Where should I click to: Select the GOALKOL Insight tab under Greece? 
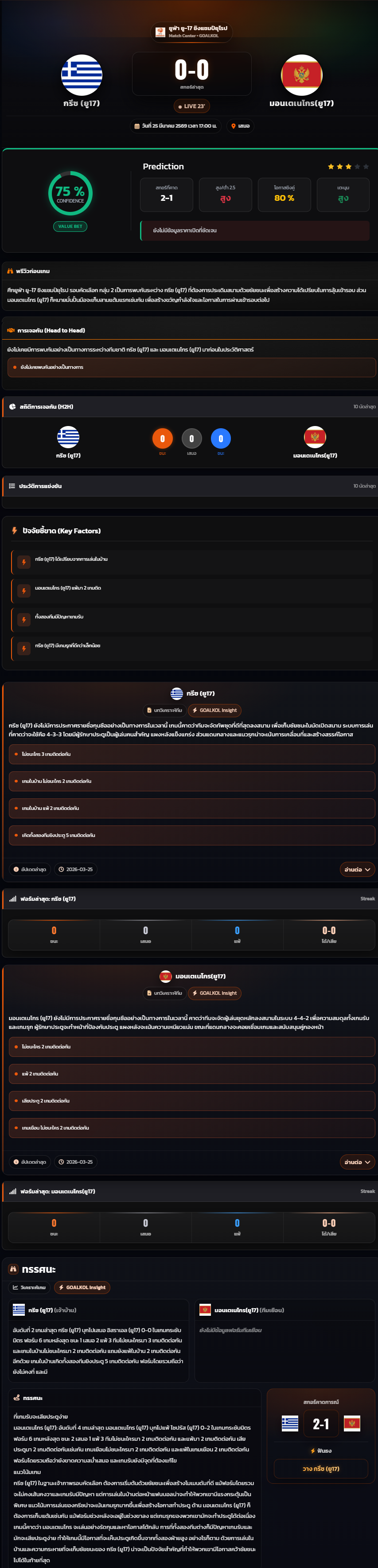pos(214,710)
